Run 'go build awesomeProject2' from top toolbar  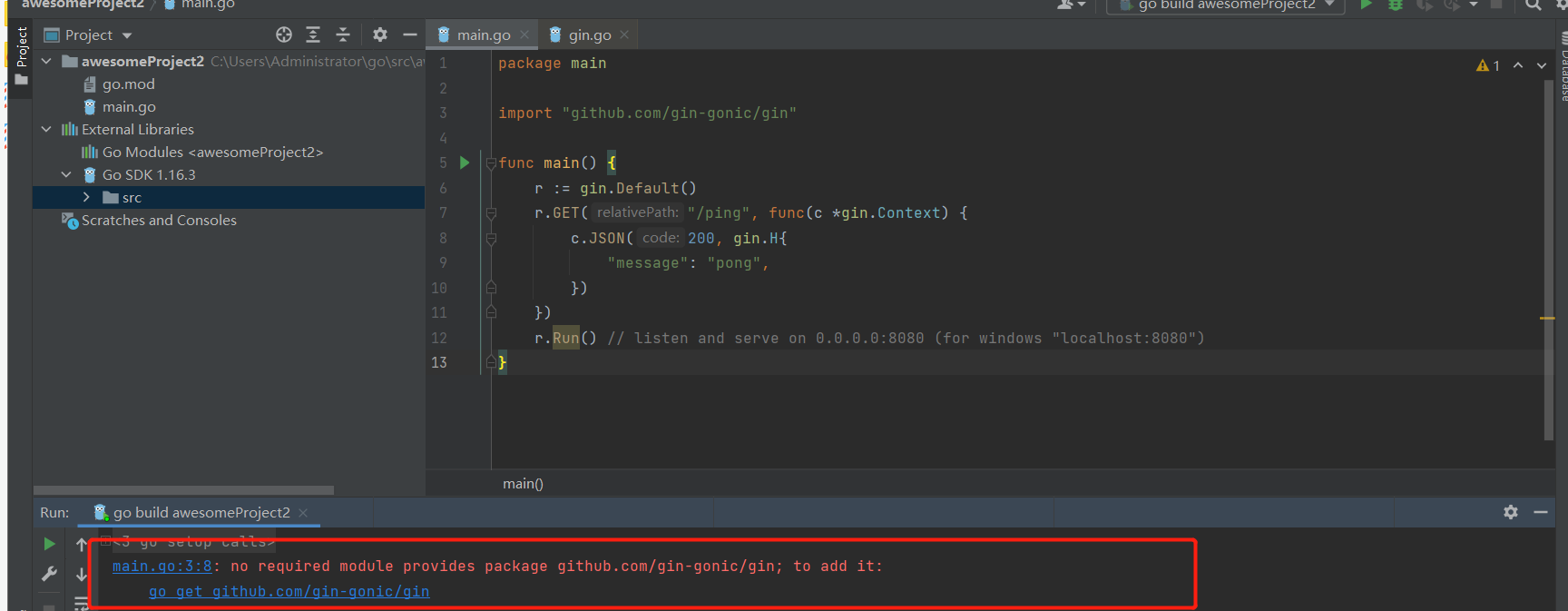click(x=1366, y=5)
